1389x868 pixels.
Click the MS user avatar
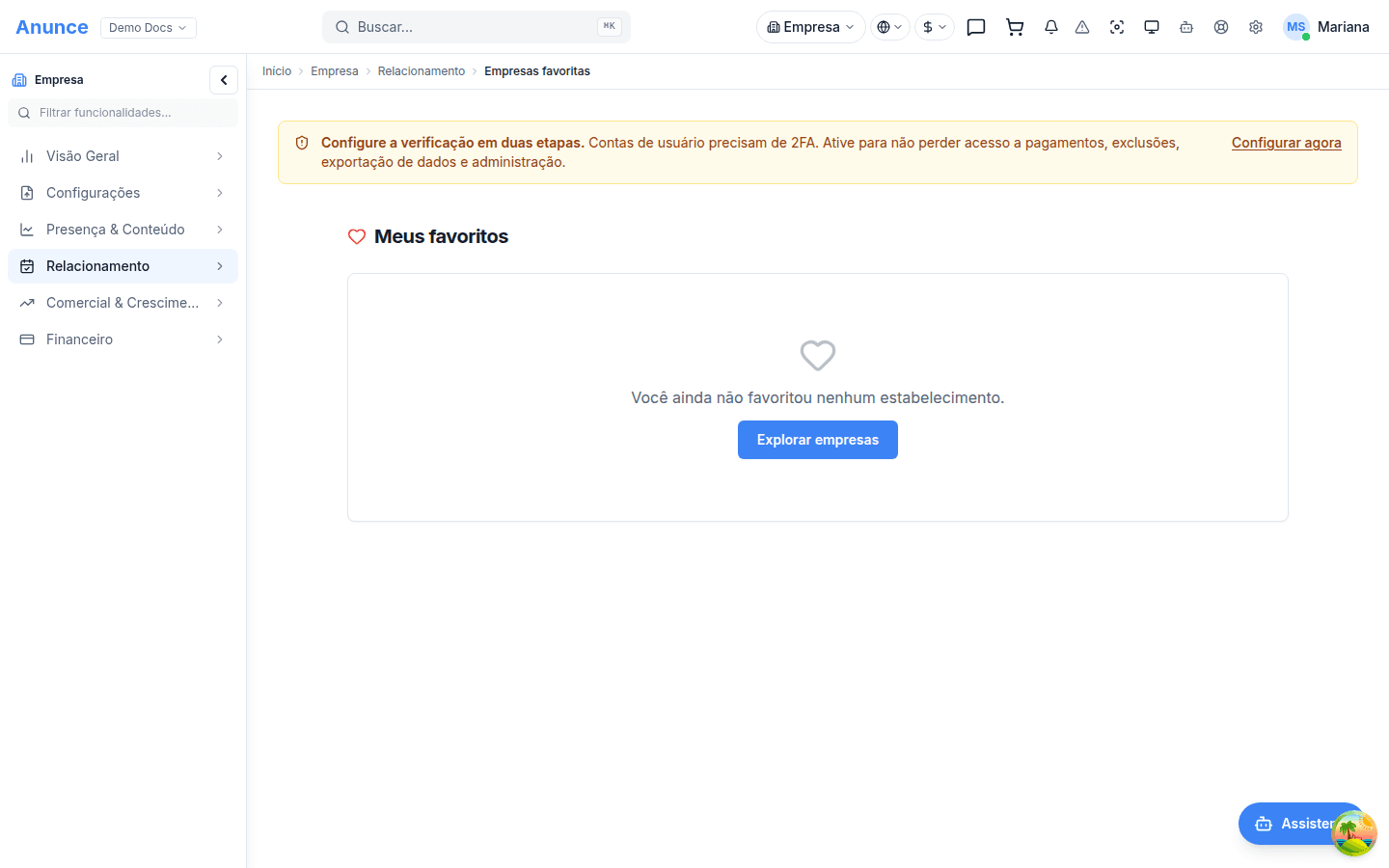pyautogui.click(x=1296, y=27)
